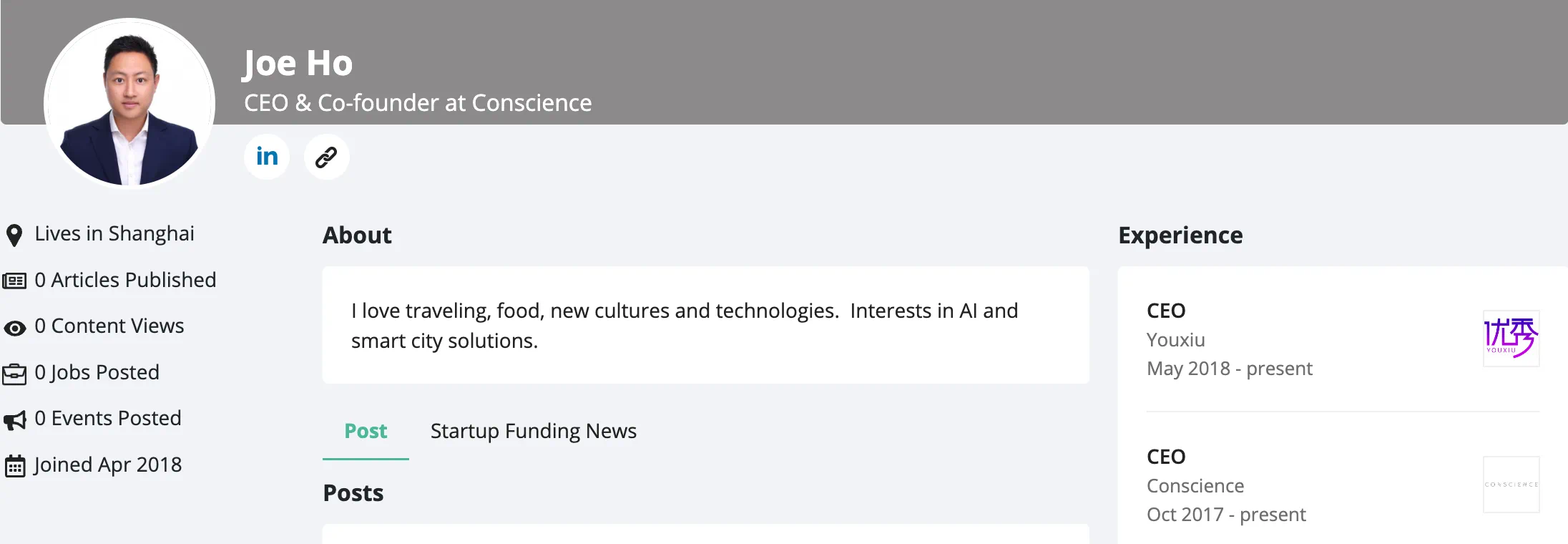
Task: Switch to the Post tab
Action: pyautogui.click(x=366, y=431)
